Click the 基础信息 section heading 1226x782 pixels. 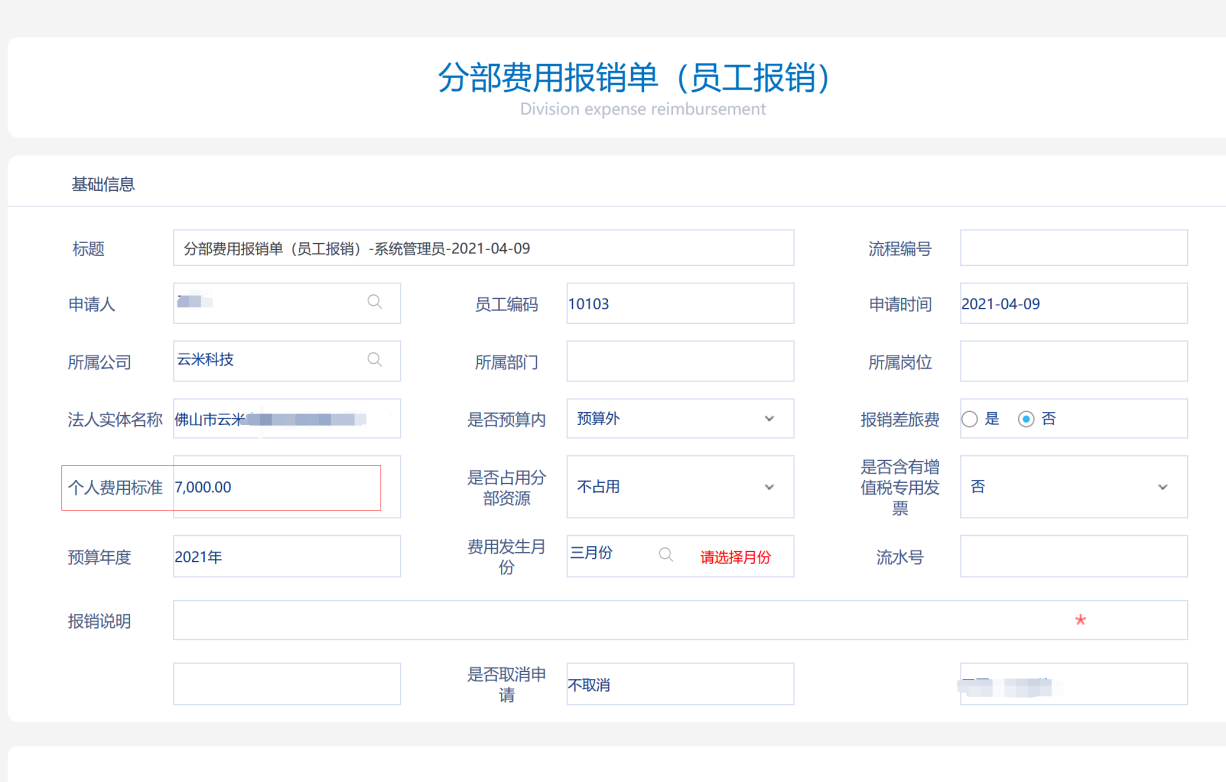[x=103, y=184]
